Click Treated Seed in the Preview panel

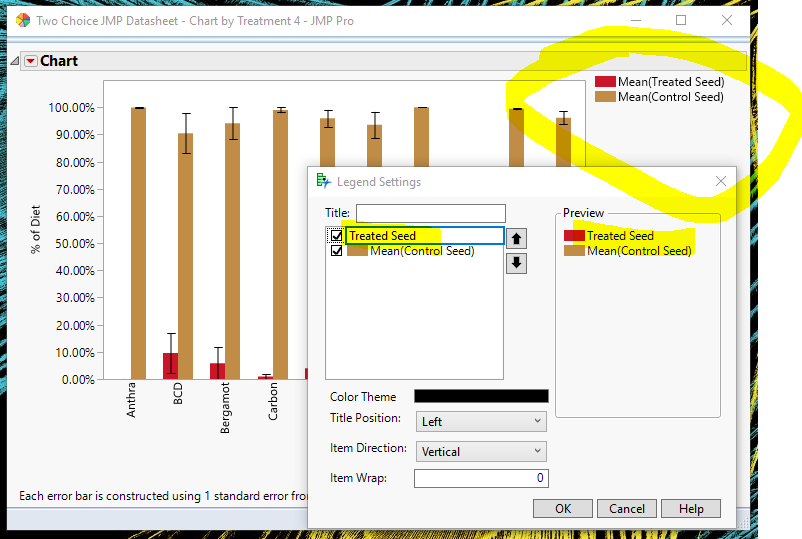[x=620, y=236]
